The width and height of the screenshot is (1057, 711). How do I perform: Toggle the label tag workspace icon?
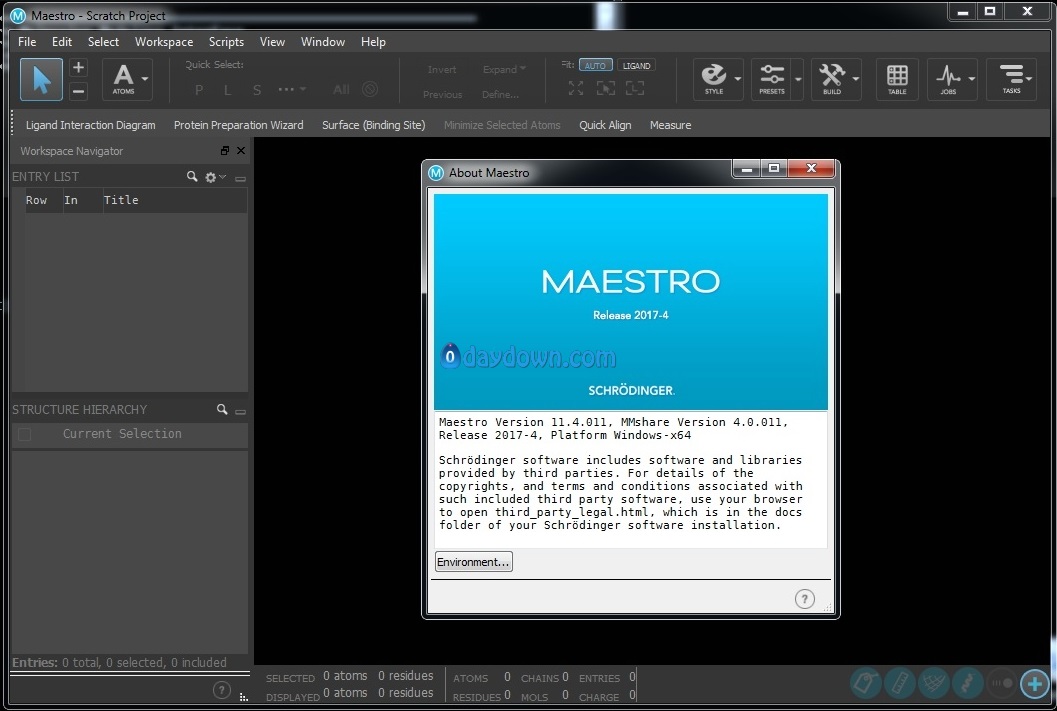(866, 683)
